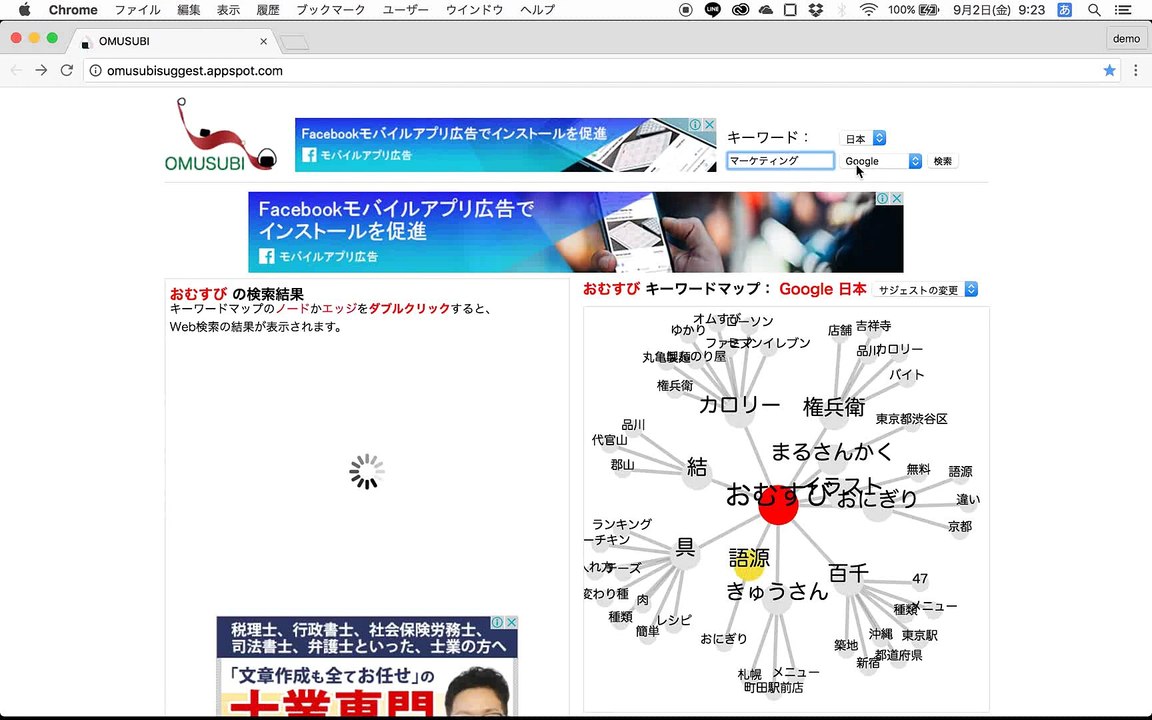Screen dimensions: 1152x720
Task: Click the blue bookmark star
Action: (1109, 71)
